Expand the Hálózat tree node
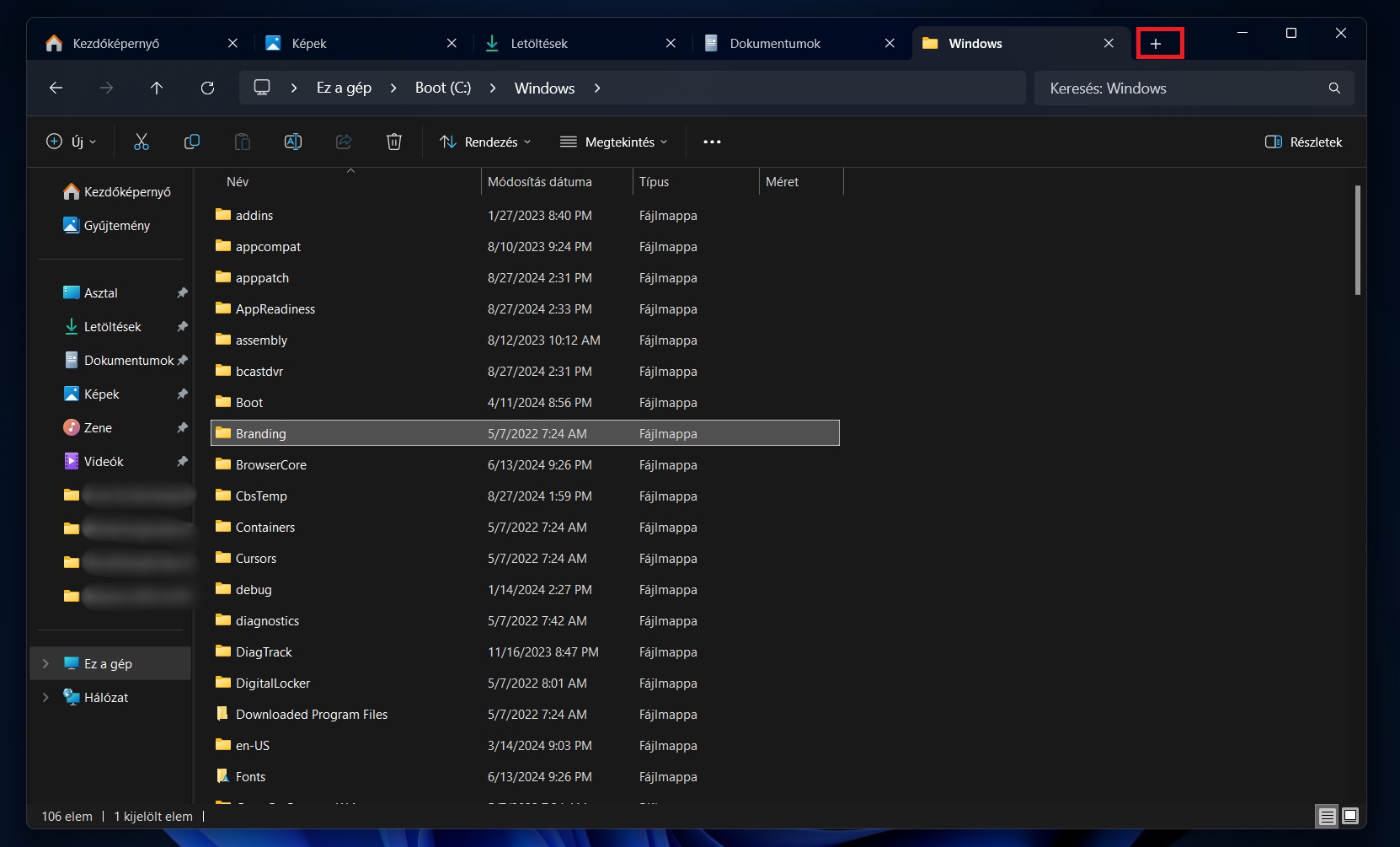 [45, 697]
